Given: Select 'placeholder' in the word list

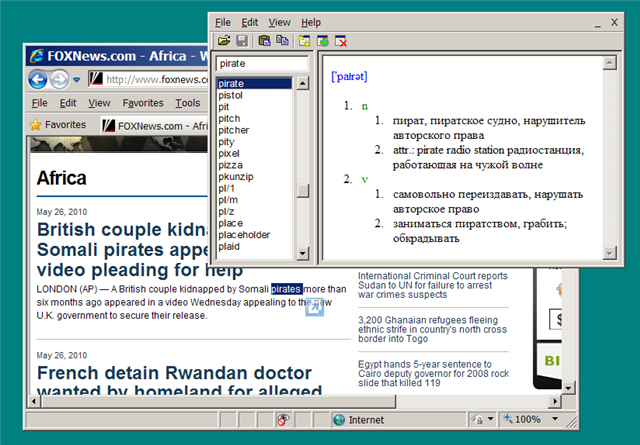Looking at the screenshot, I should click(254, 235).
